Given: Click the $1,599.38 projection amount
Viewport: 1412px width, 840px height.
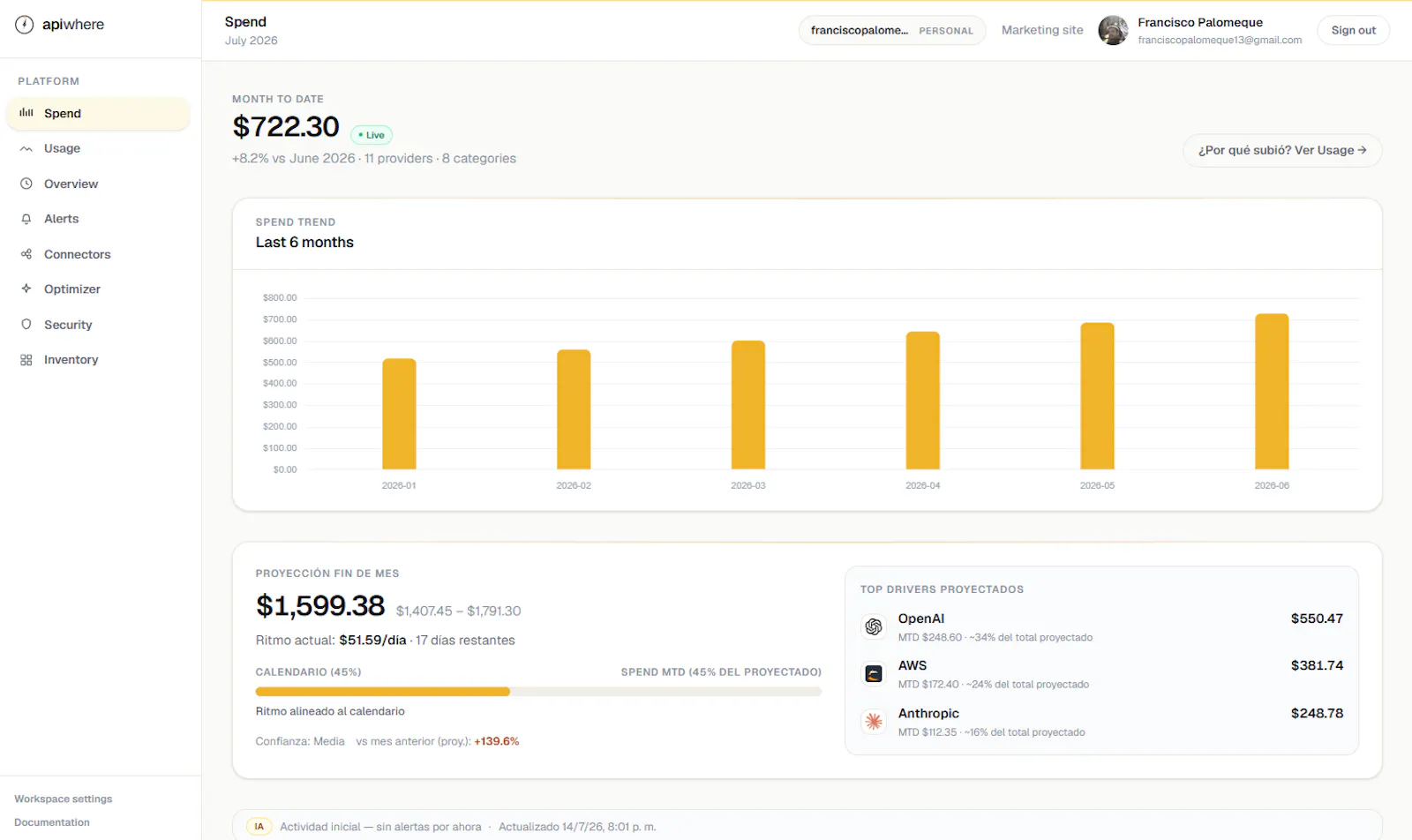Looking at the screenshot, I should click(320, 606).
